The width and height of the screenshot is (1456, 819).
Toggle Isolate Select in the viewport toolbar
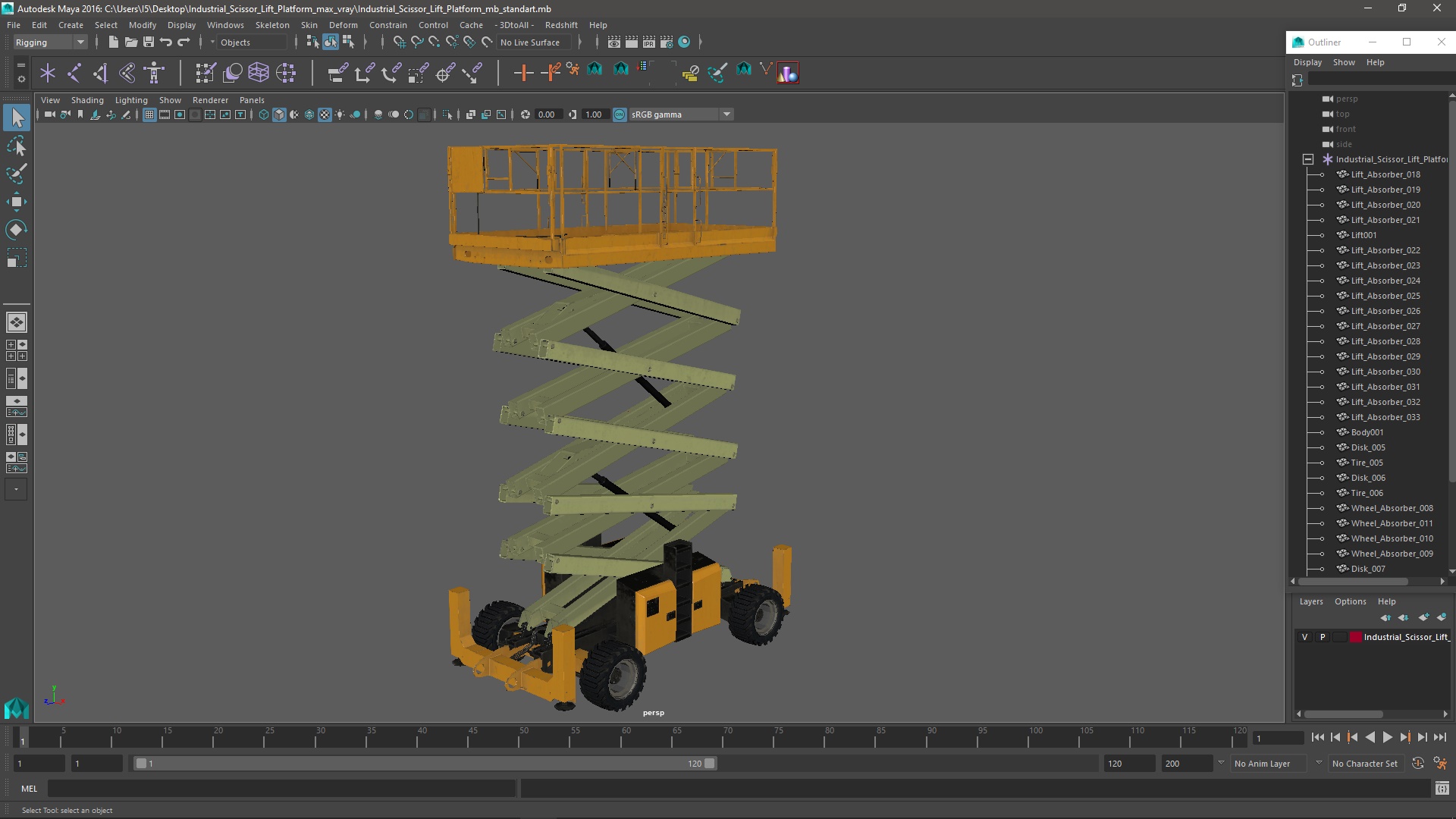447,115
